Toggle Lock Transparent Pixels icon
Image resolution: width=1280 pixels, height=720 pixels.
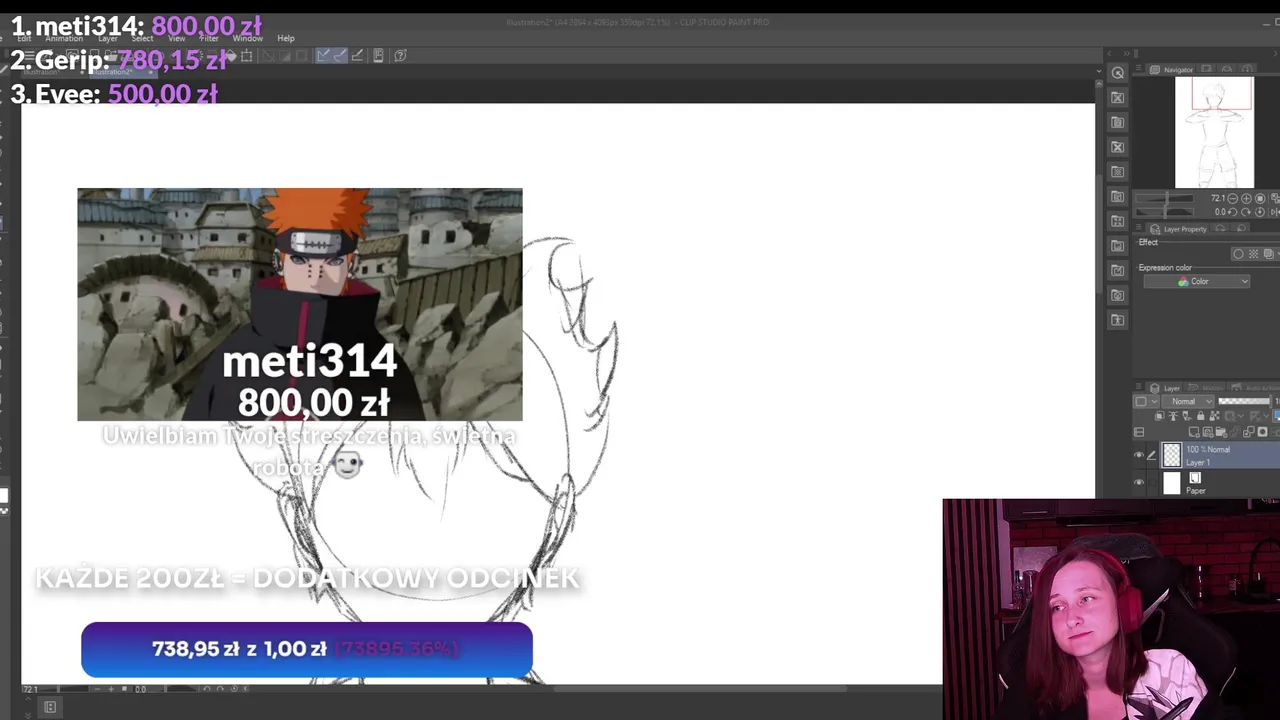(1214, 416)
